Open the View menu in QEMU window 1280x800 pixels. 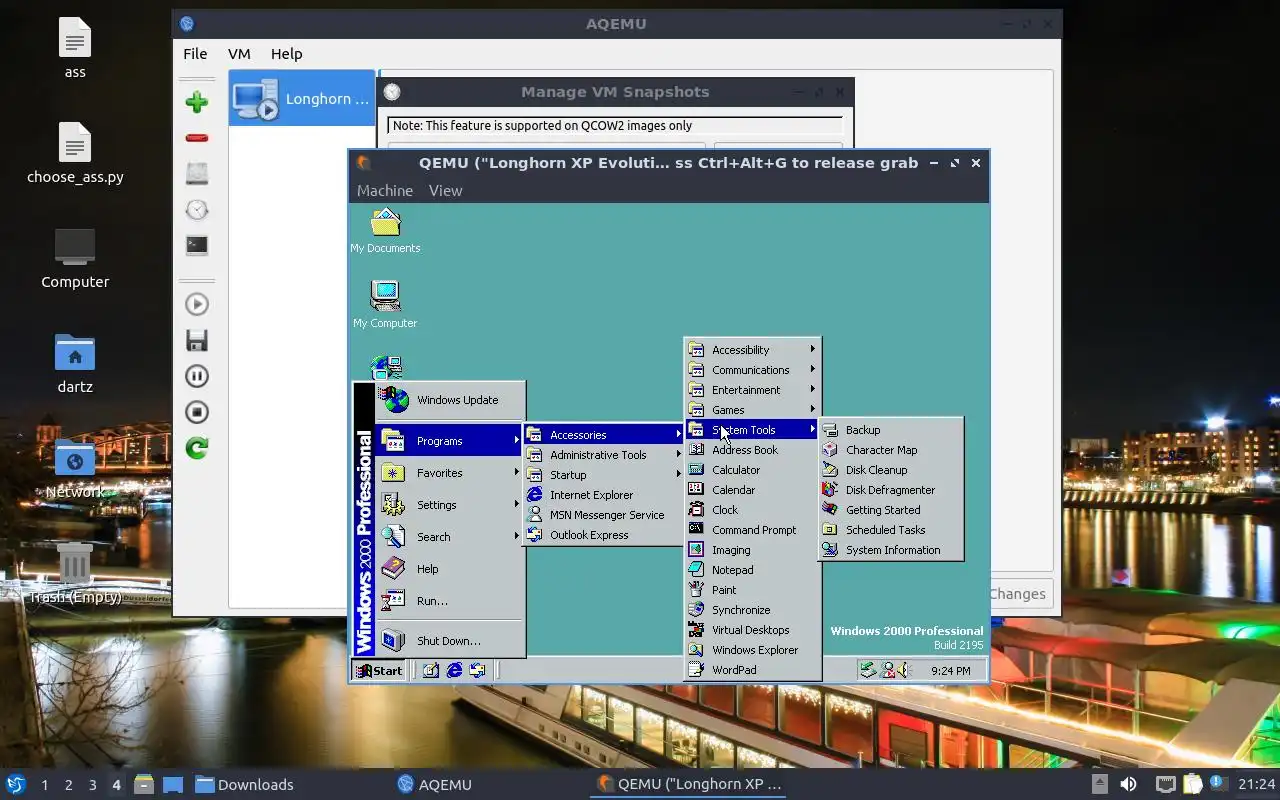445,190
